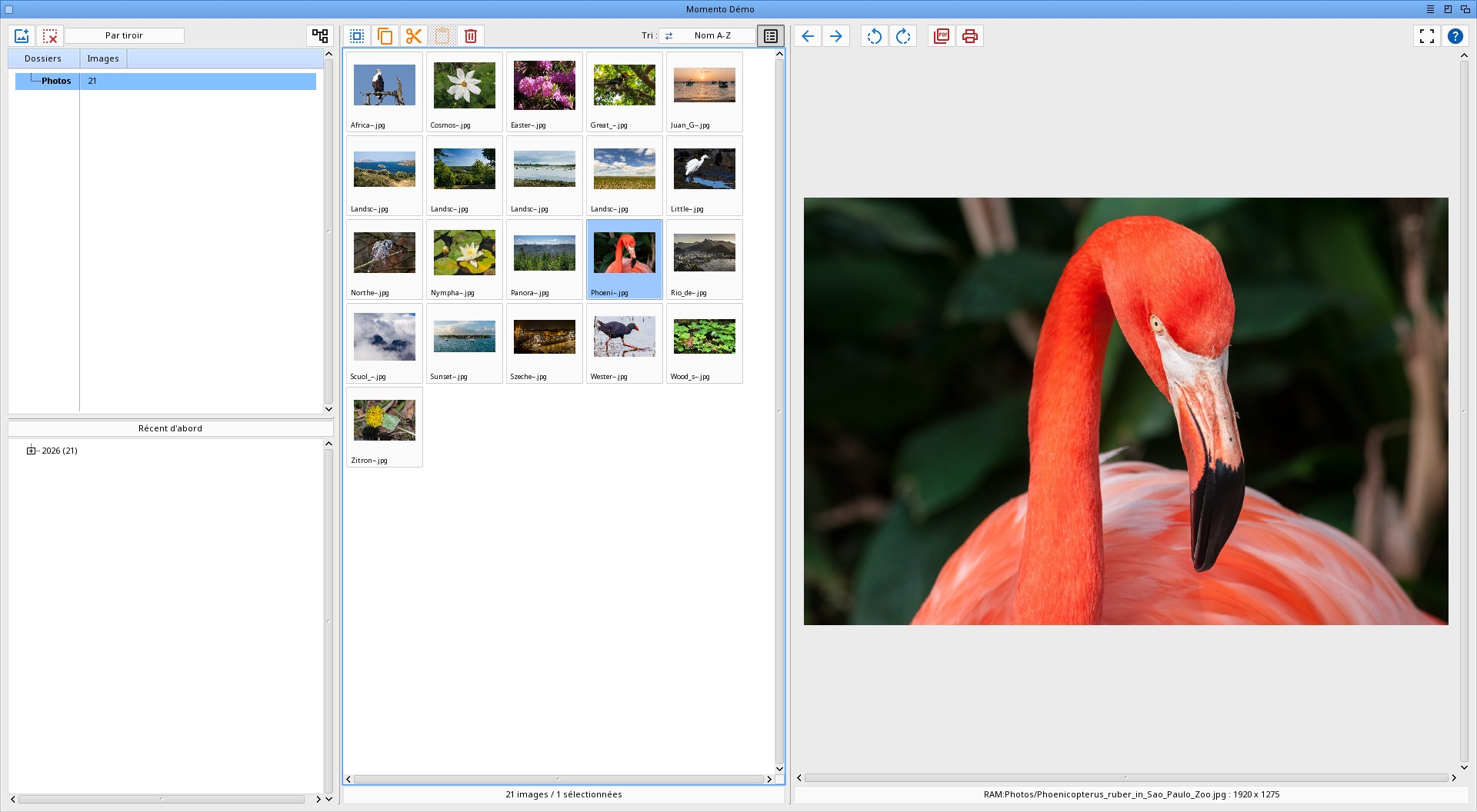Click the preview pane vertical scrollbar
The width and height of the screenshot is (1477, 812).
pyautogui.click(x=1464, y=411)
